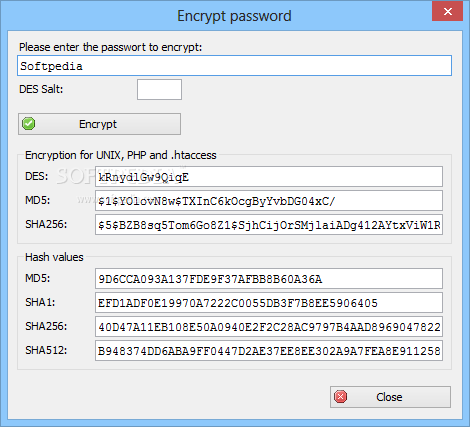The height and width of the screenshot is (427, 470).
Task: Click the green checkmark icon on Encrypt
Action: pos(29,124)
